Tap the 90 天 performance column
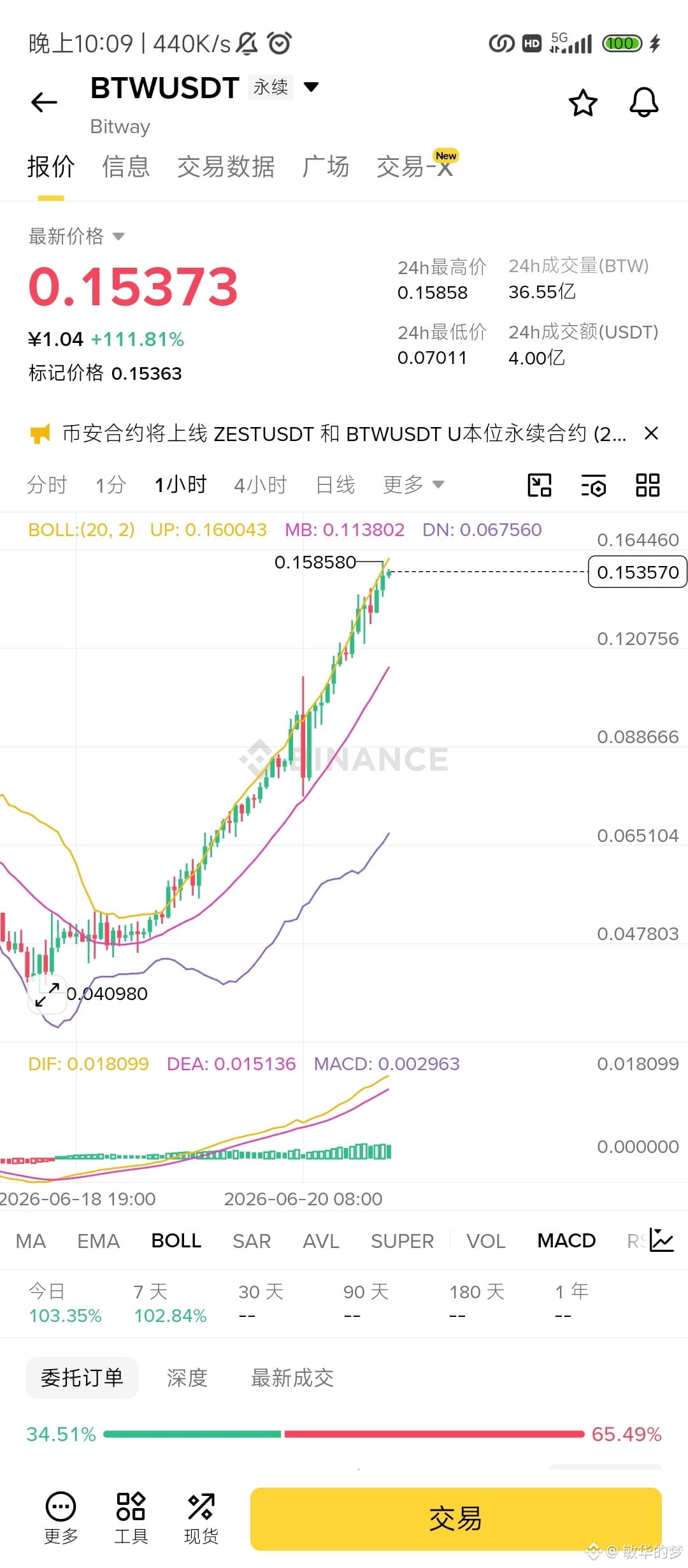688x1568 pixels. [x=366, y=1303]
